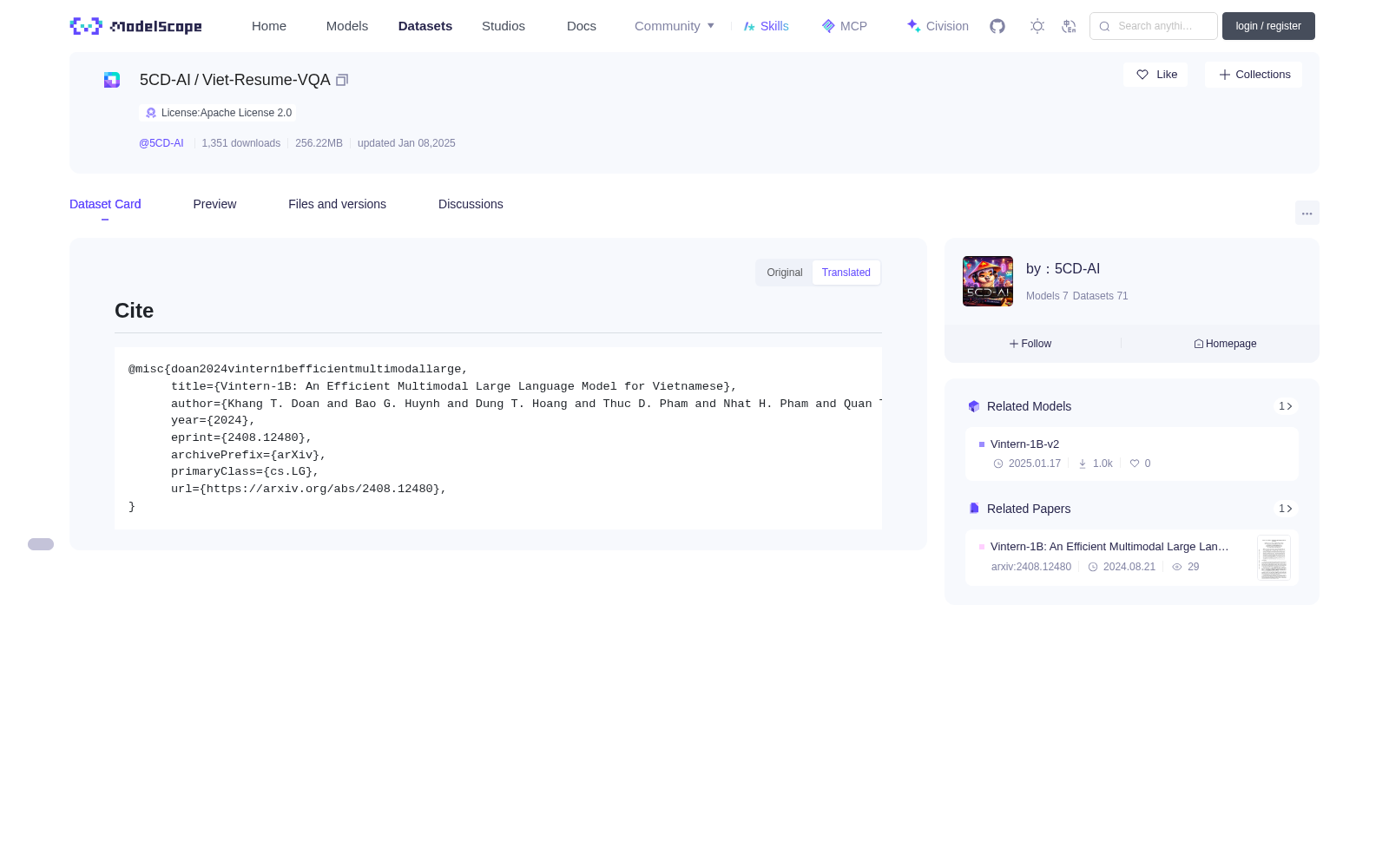Click the floating purple pill handle
The image size is (1389, 868).
point(41,544)
